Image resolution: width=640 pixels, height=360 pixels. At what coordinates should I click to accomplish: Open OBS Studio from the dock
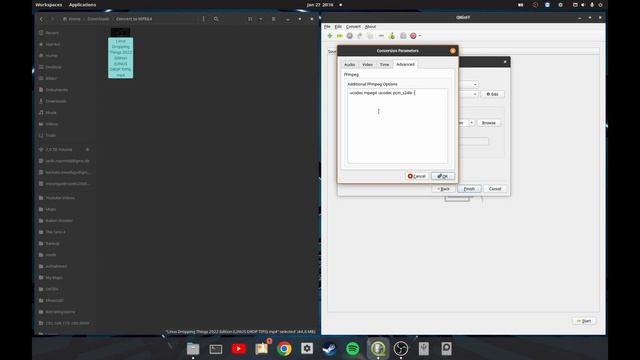click(401, 349)
